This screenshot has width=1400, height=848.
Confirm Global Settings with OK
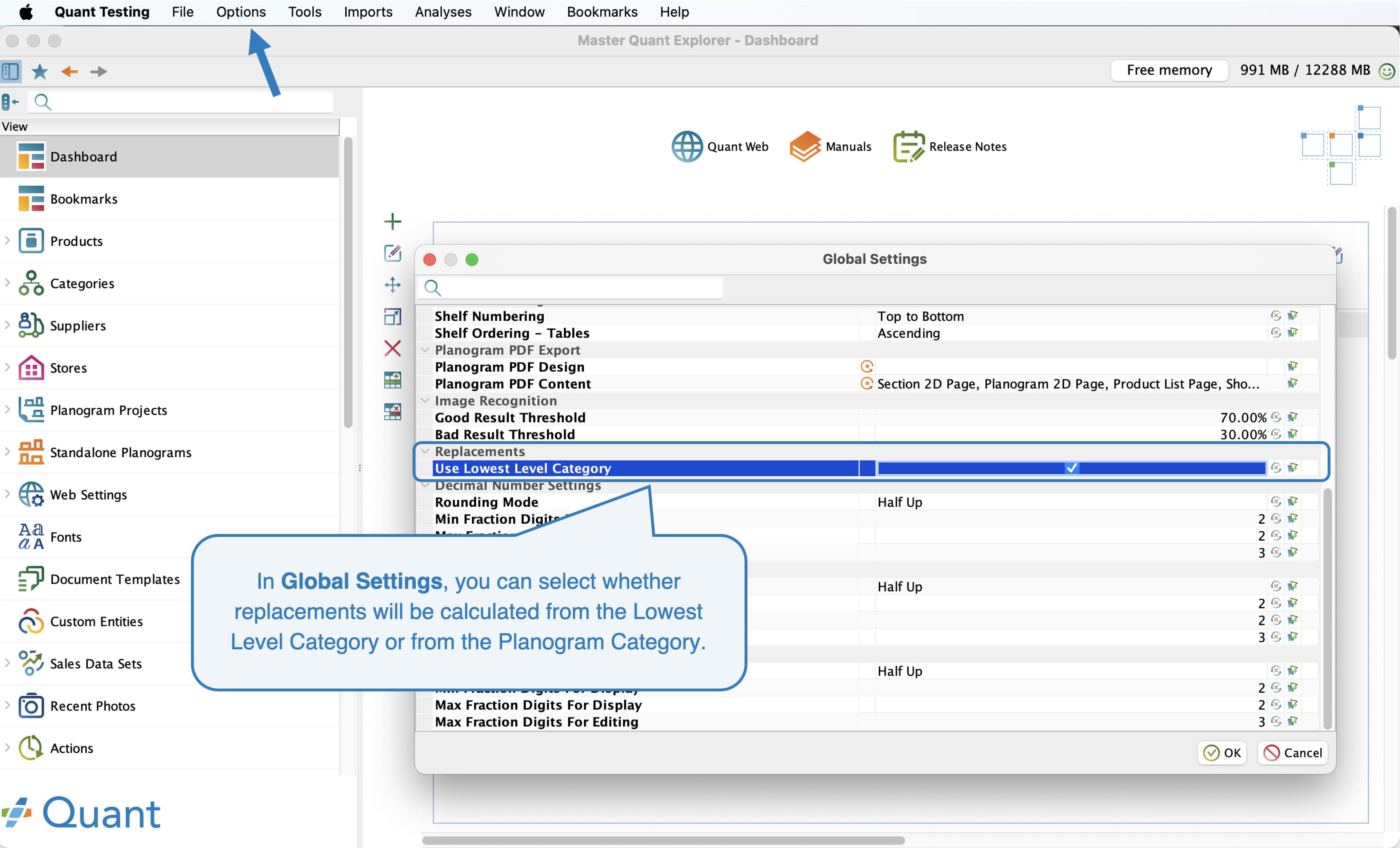pyautogui.click(x=1222, y=753)
